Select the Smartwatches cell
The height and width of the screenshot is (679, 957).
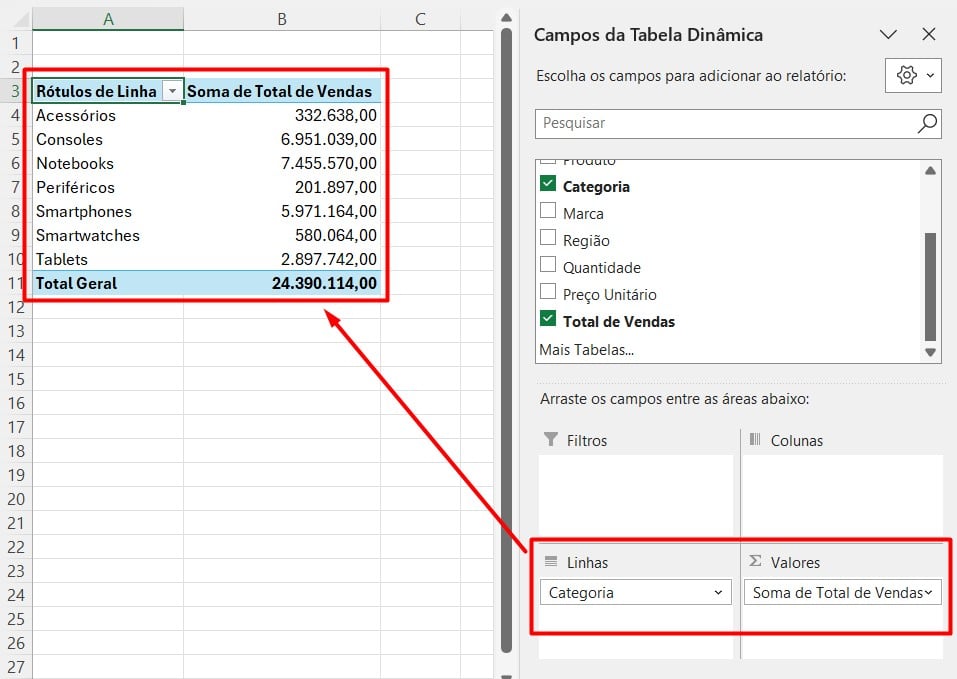click(108, 235)
